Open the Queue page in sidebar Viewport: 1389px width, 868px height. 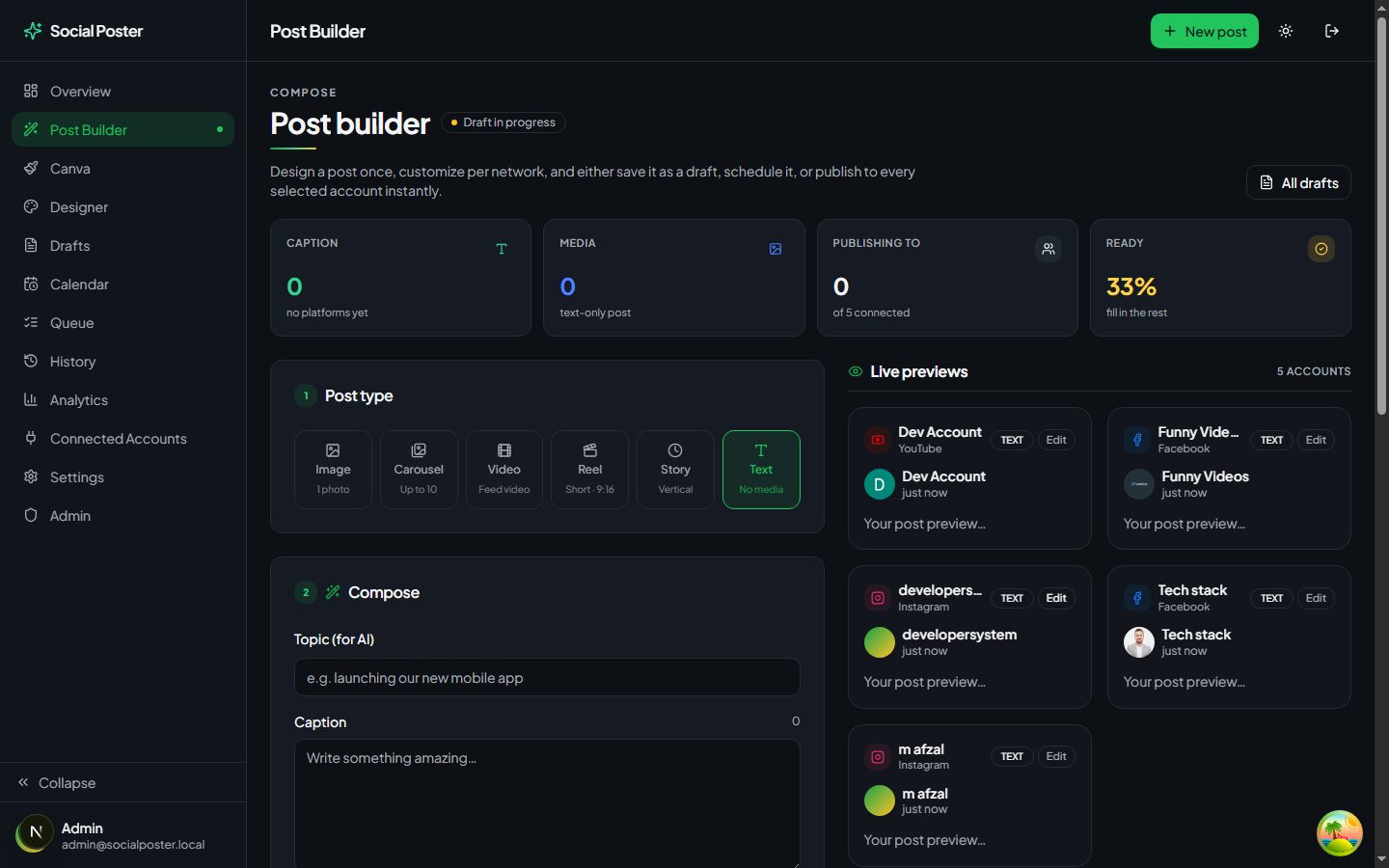point(123,322)
